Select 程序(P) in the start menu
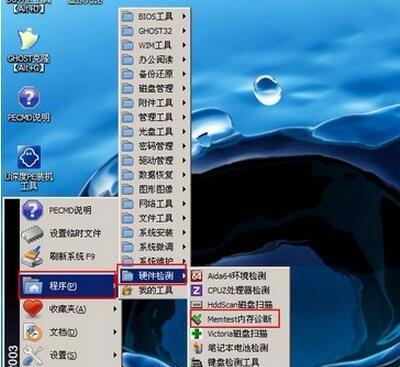 pos(68,286)
